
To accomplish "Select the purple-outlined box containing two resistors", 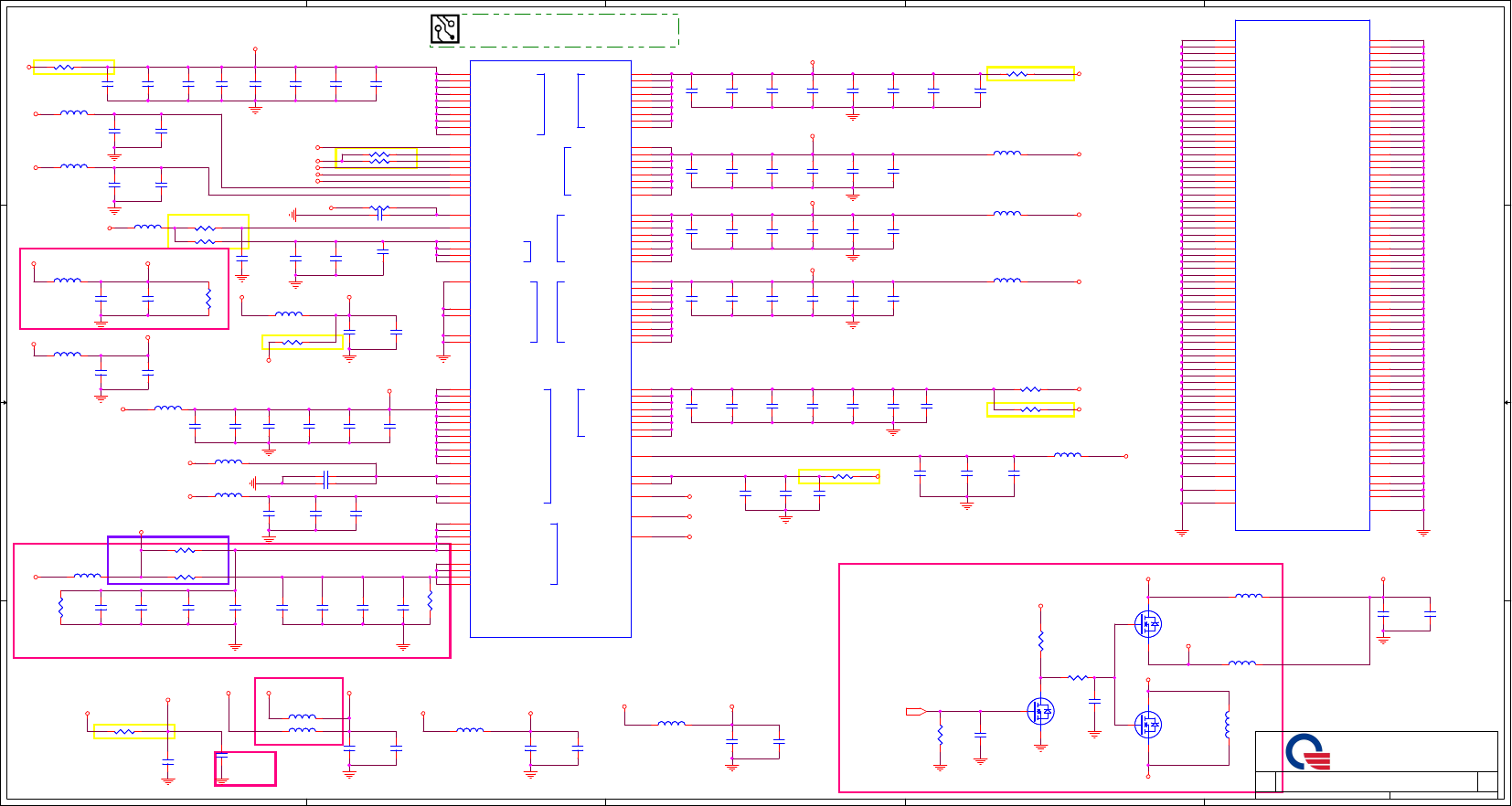I will click(168, 560).
